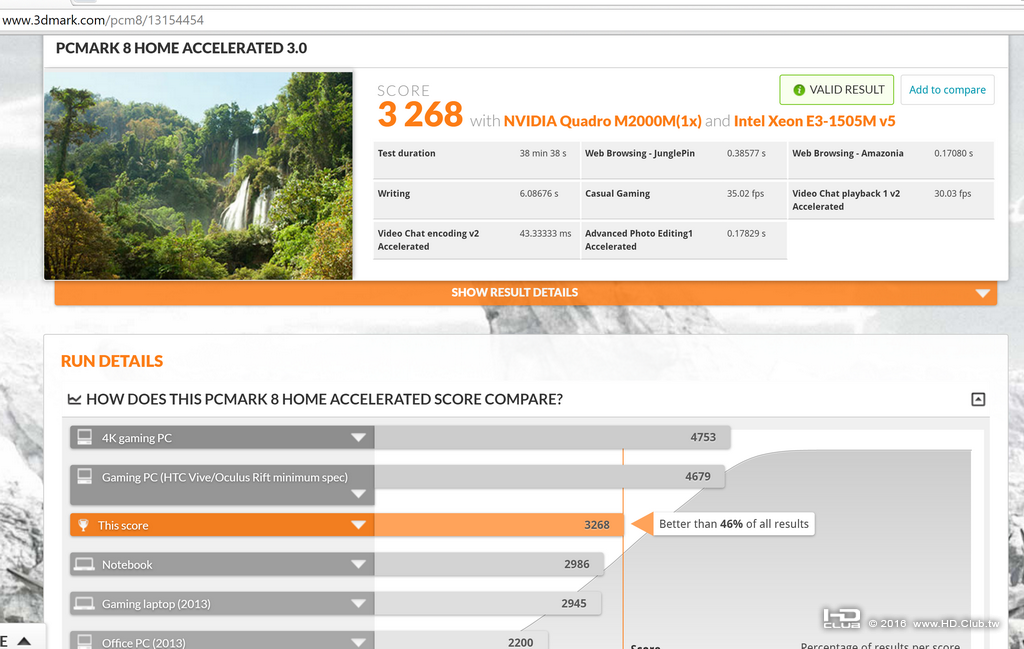Click the trophy icon on This score

pyautogui.click(x=83, y=525)
